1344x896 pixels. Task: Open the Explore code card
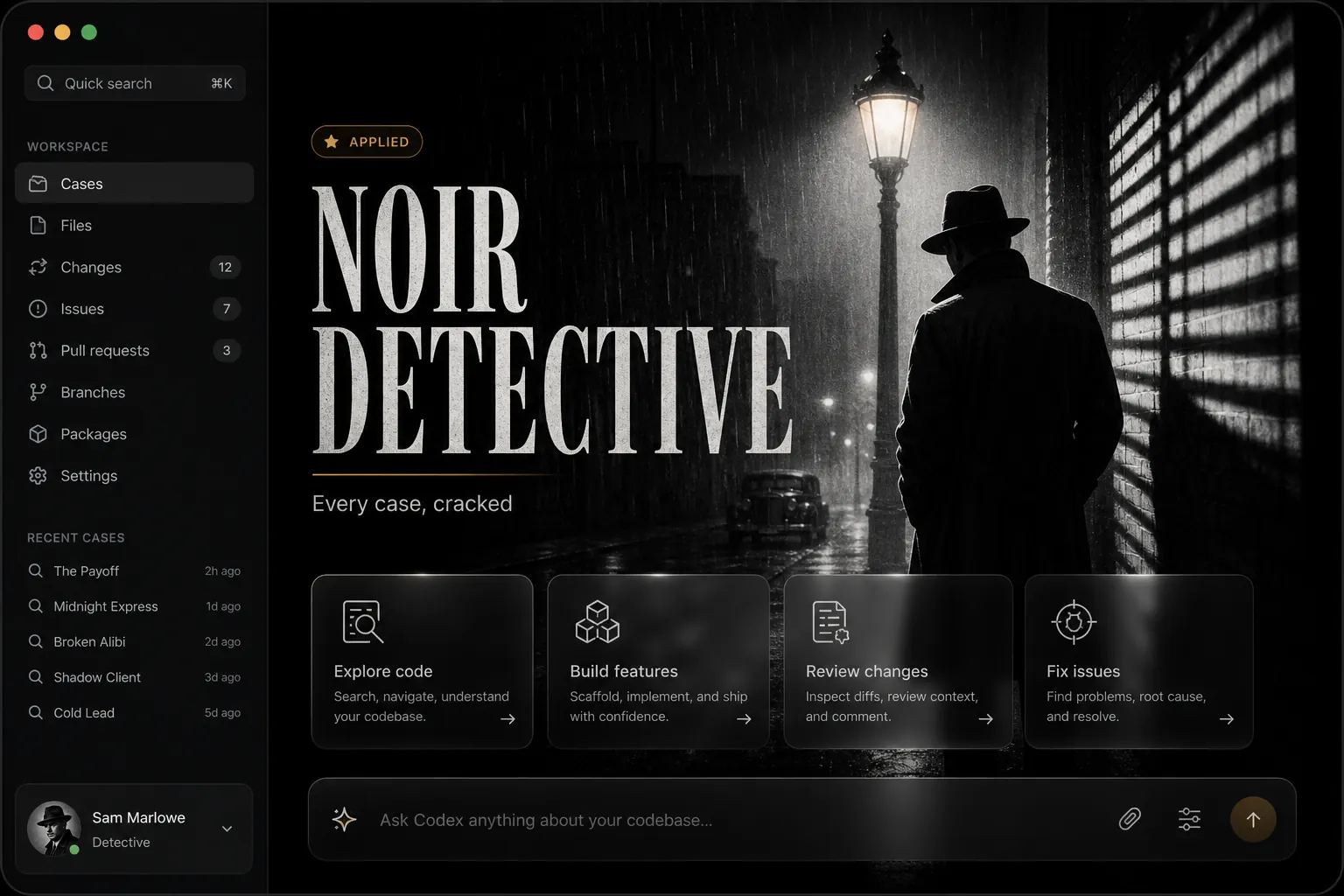point(422,661)
